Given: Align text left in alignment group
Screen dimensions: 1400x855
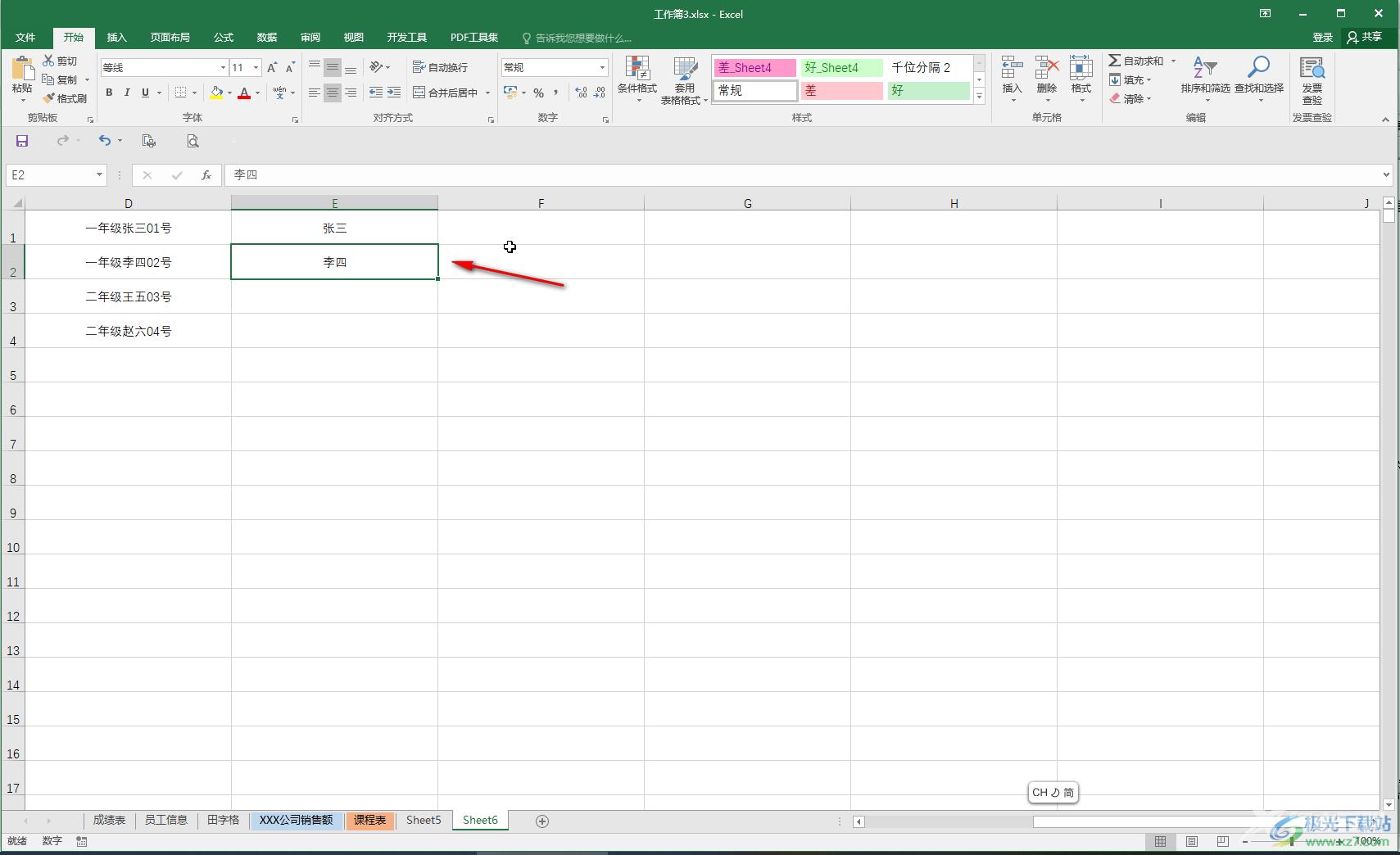Looking at the screenshot, I should pos(315,93).
